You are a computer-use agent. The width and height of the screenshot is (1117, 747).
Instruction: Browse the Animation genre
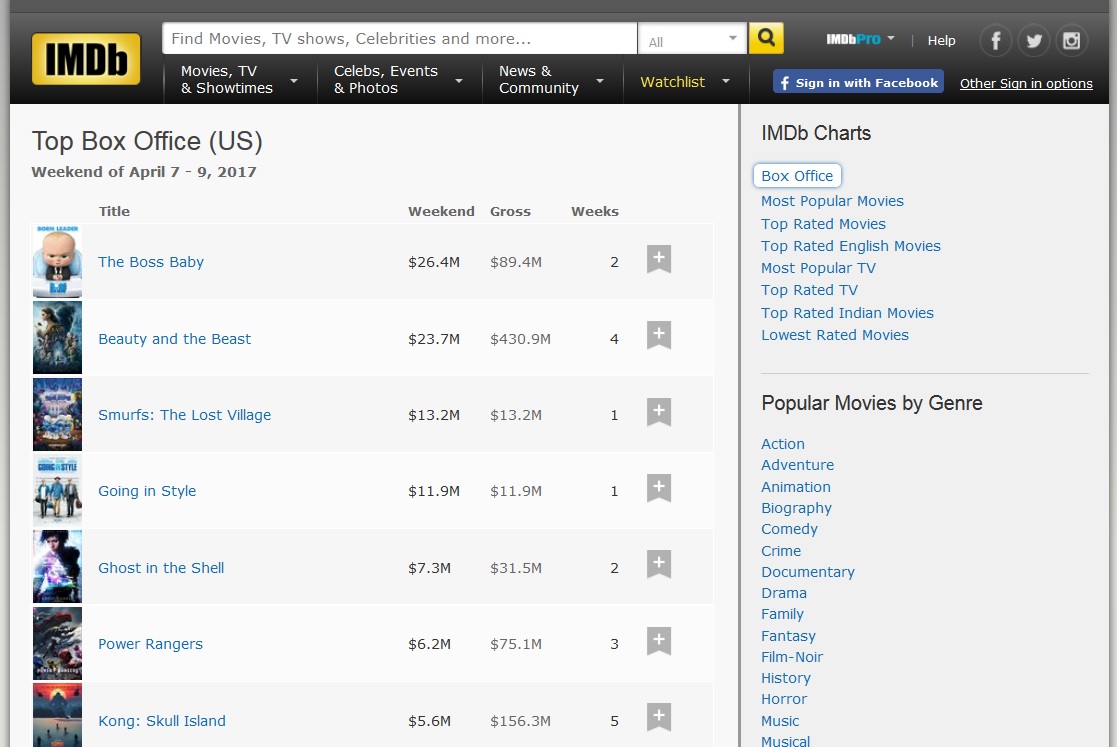pyautogui.click(x=796, y=487)
